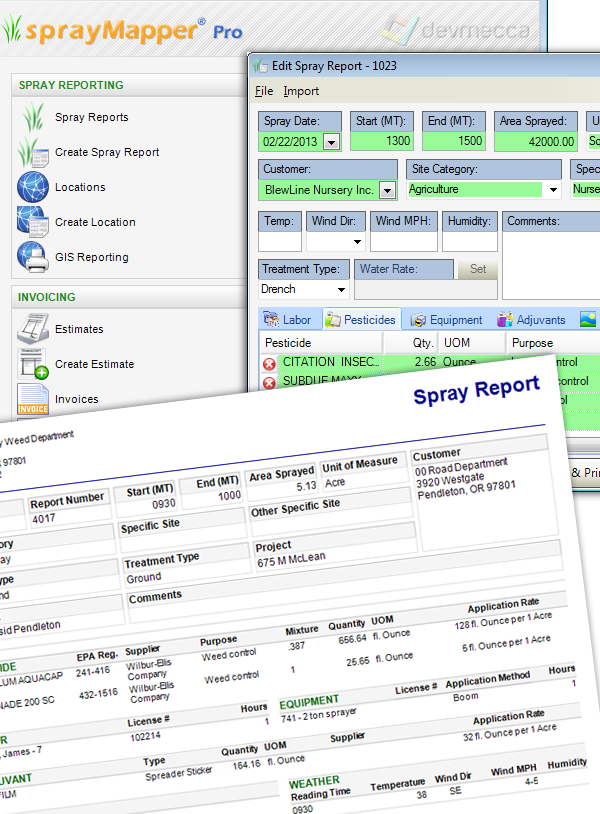This screenshot has width=600, height=814.
Task: Click the Water Rate field
Action: click(x=426, y=290)
